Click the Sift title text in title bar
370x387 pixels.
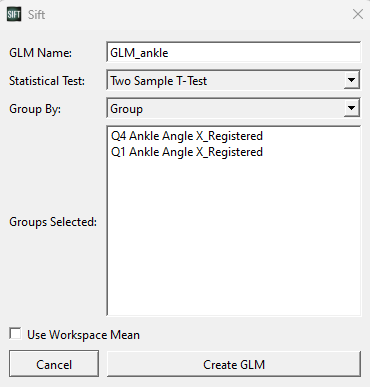pos(36,15)
